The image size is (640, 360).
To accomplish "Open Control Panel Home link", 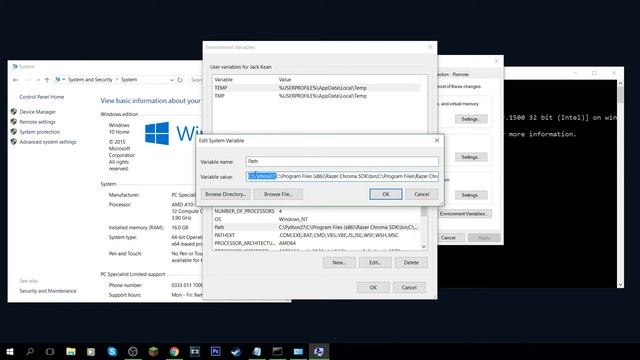I will [42, 97].
